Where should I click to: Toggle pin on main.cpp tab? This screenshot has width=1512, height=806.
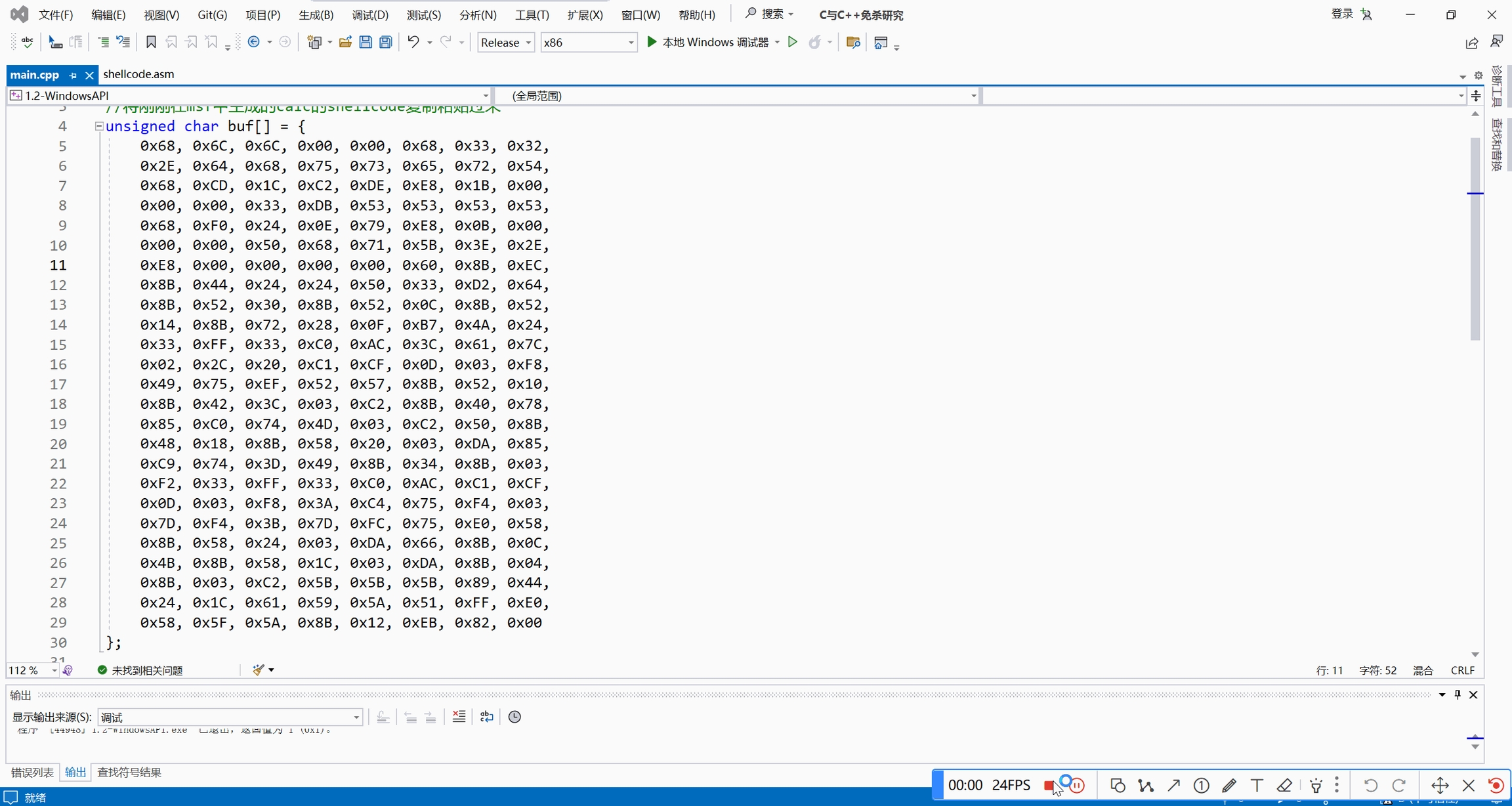click(x=73, y=75)
